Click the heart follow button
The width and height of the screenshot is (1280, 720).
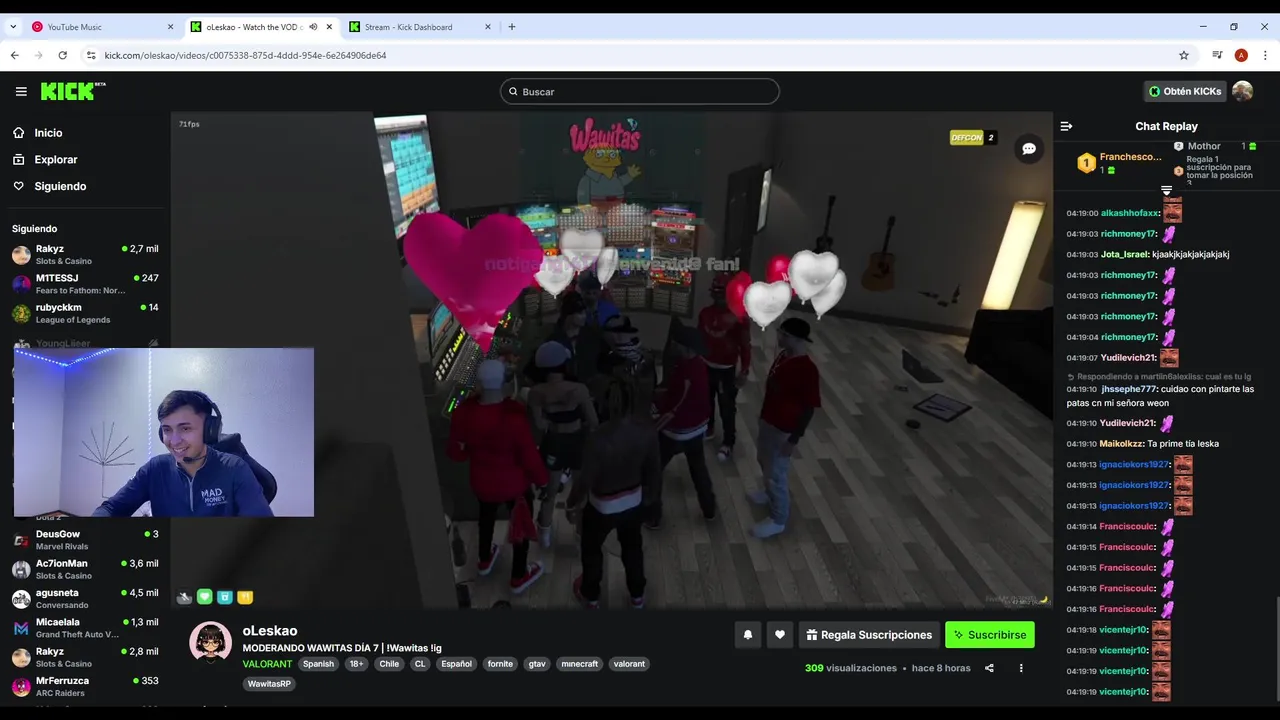(x=780, y=635)
